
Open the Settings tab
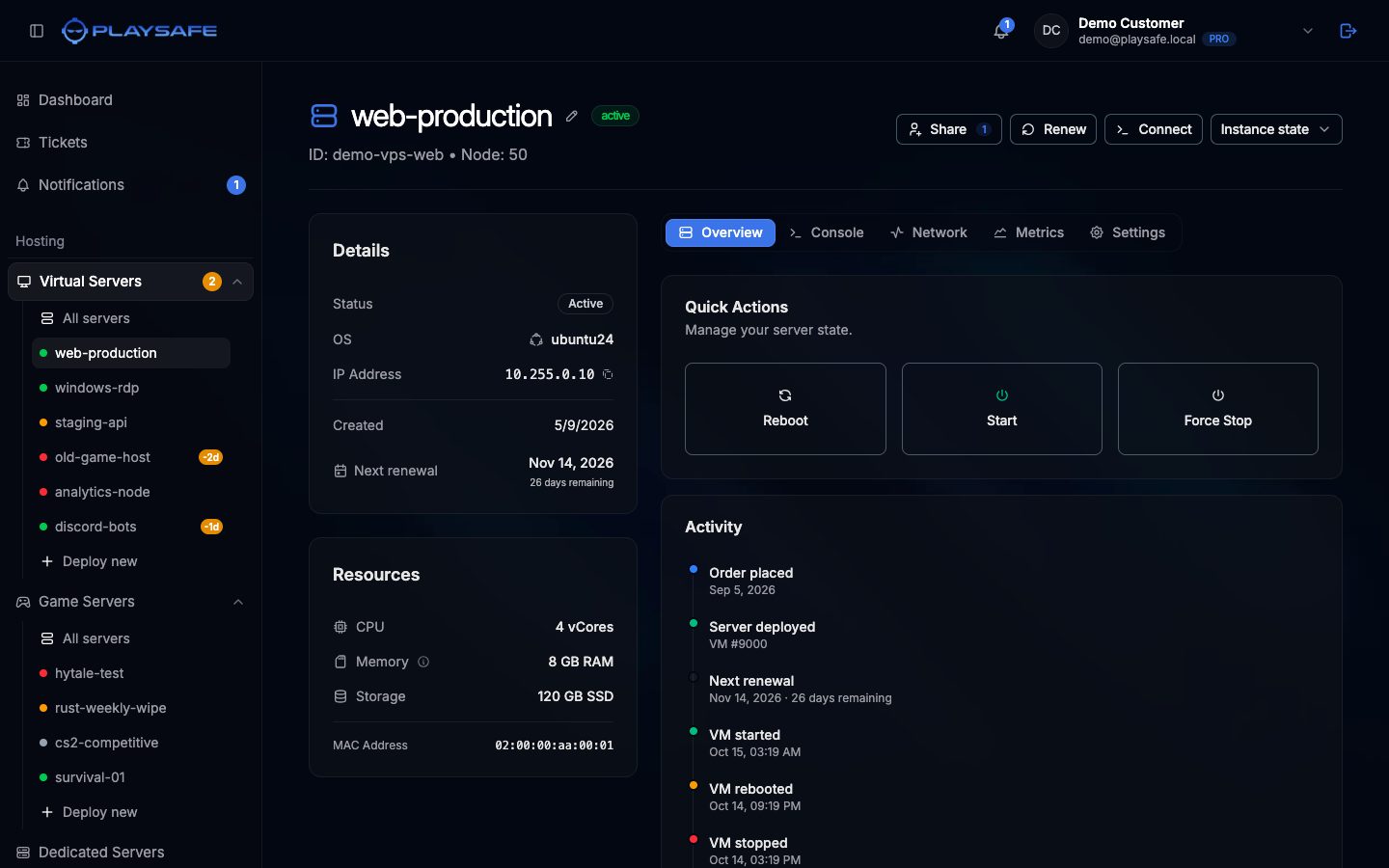pyautogui.click(x=1128, y=232)
